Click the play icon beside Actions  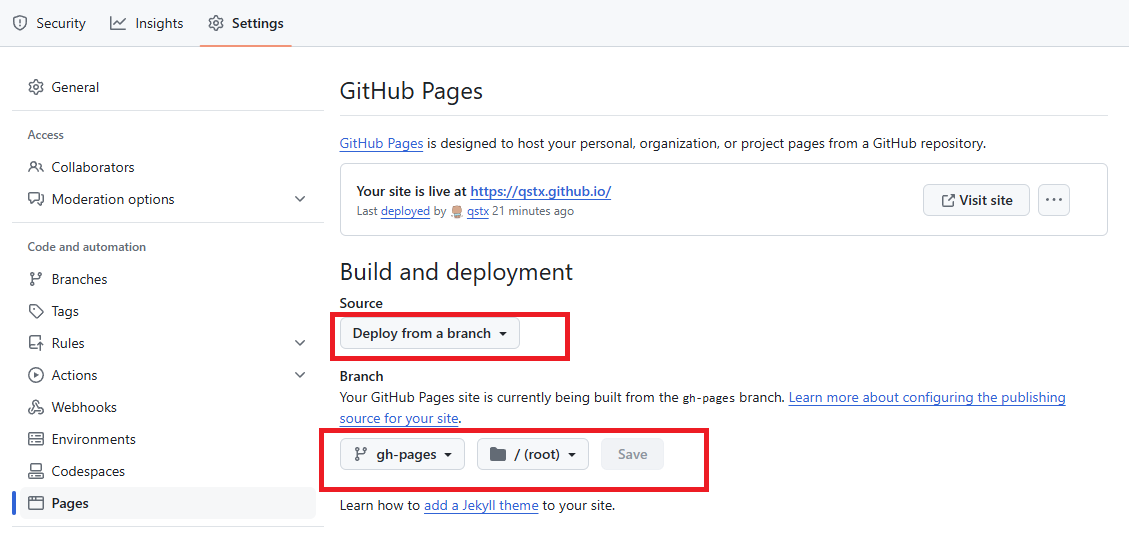click(35, 375)
